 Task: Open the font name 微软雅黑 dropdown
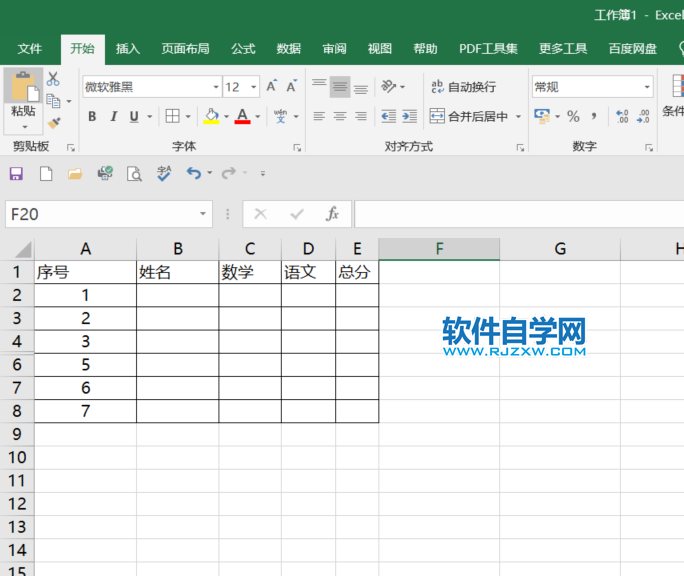[216, 87]
